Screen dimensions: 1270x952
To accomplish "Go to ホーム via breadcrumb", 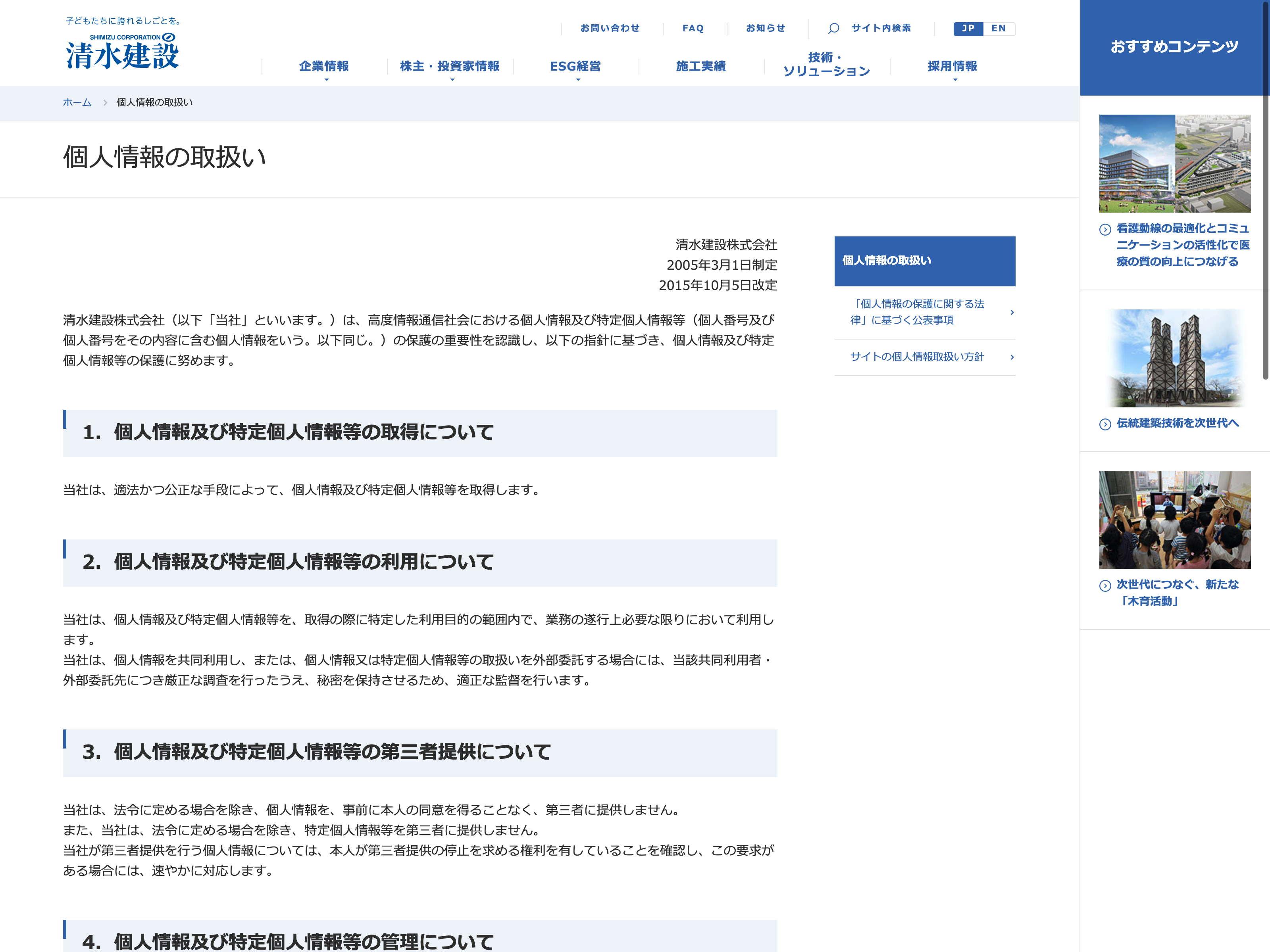I will pyautogui.click(x=77, y=102).
